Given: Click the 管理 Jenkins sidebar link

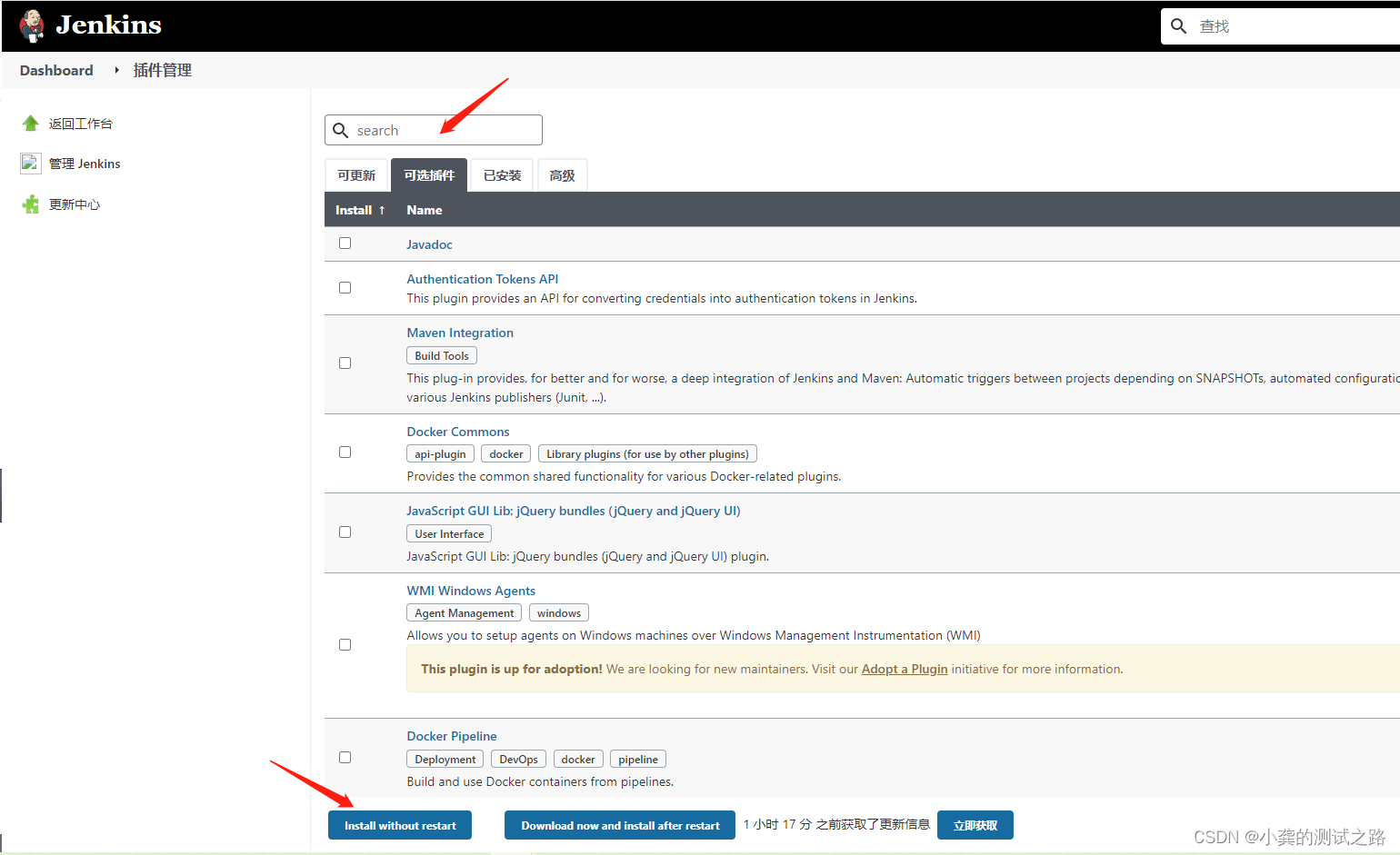Looking at the screenshot, I should (85, 164).
